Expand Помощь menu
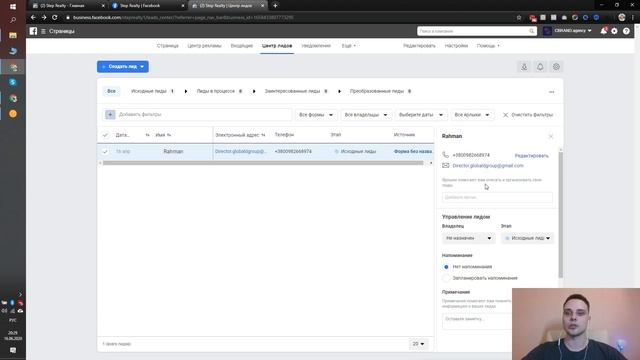640x360 pixels. (488, 46)
